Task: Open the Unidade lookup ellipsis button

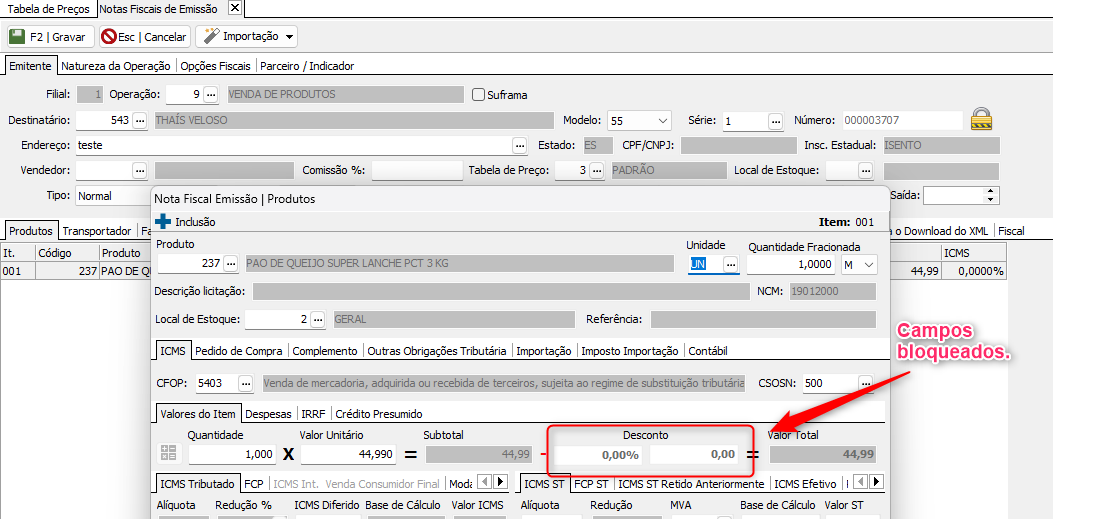Action: point(731,264)
